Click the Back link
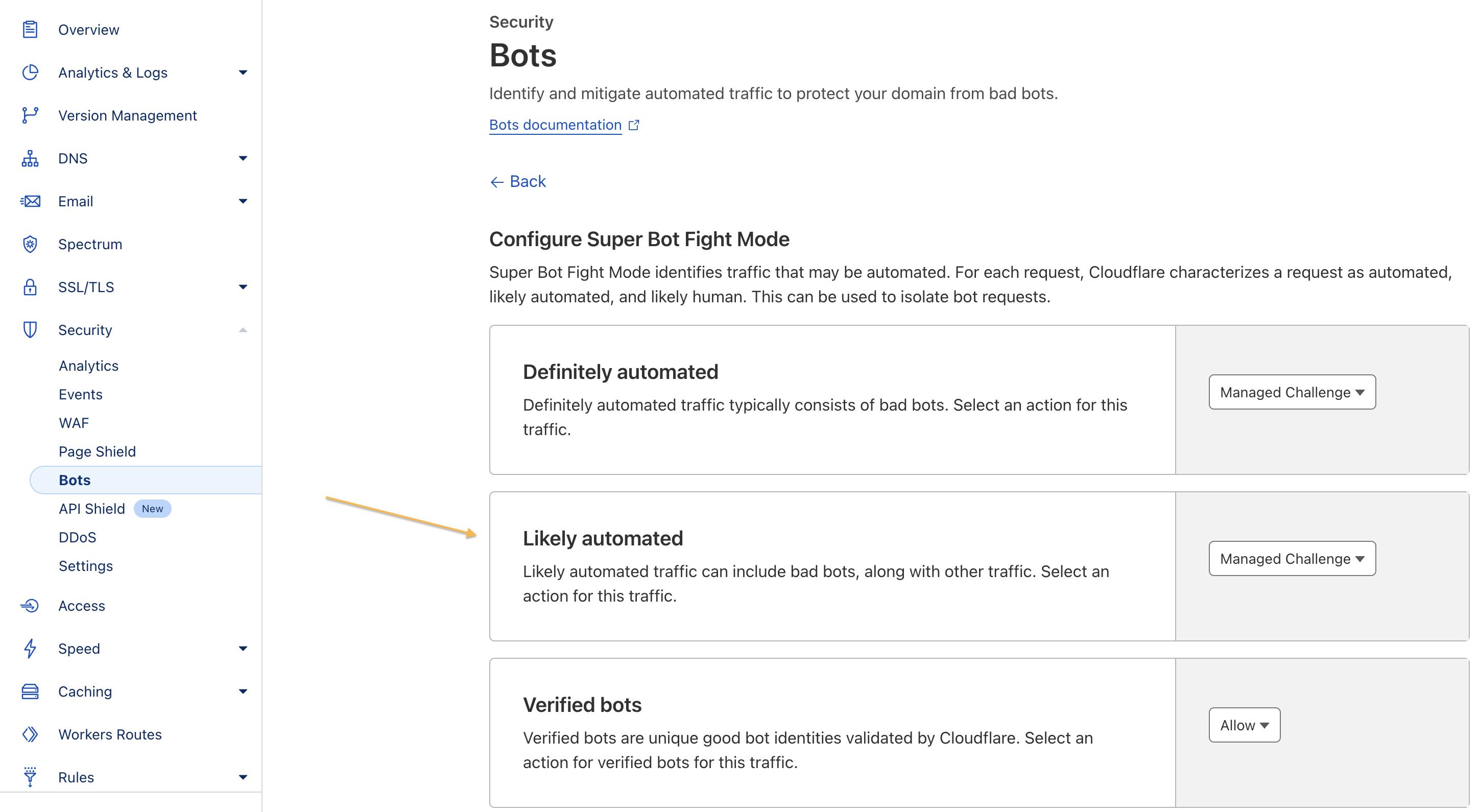This screenshot has height=812, width=1479. (x=518, y=181)
